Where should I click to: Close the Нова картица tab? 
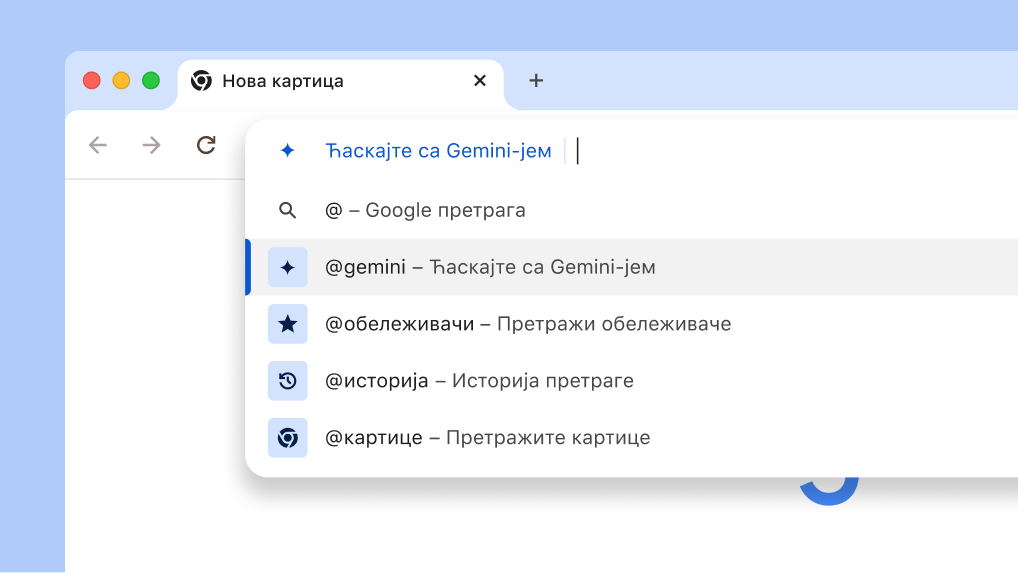(x=480, y=80)
